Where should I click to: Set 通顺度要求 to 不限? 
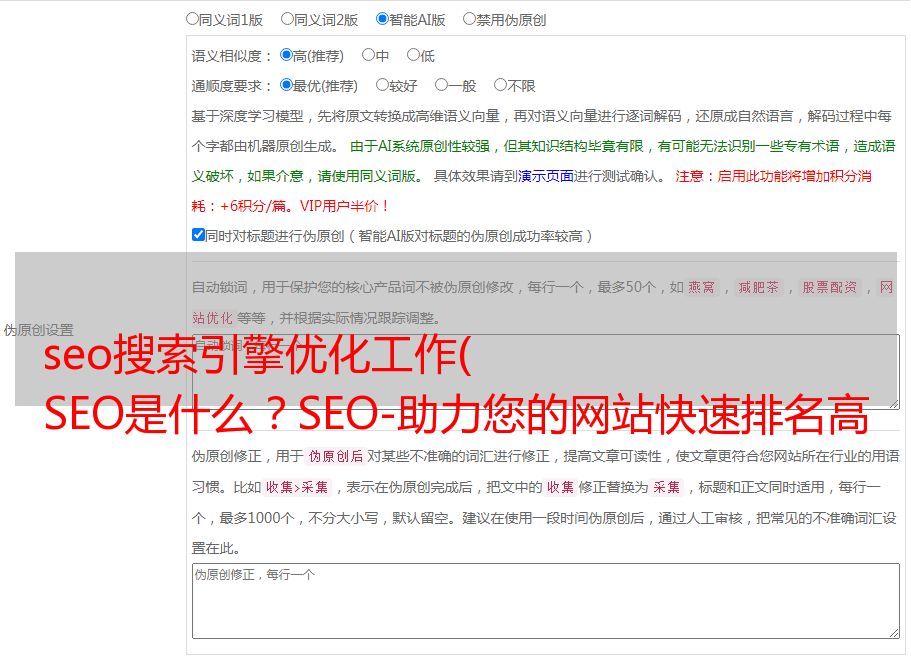click(x=500, y=85)
